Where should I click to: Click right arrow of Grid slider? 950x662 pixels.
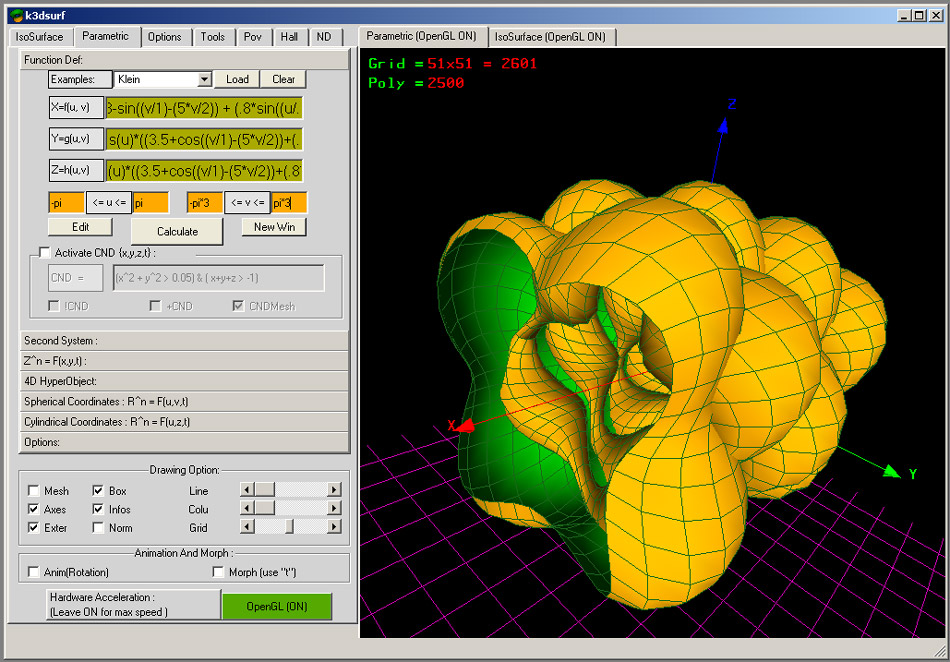coord(334,527)
